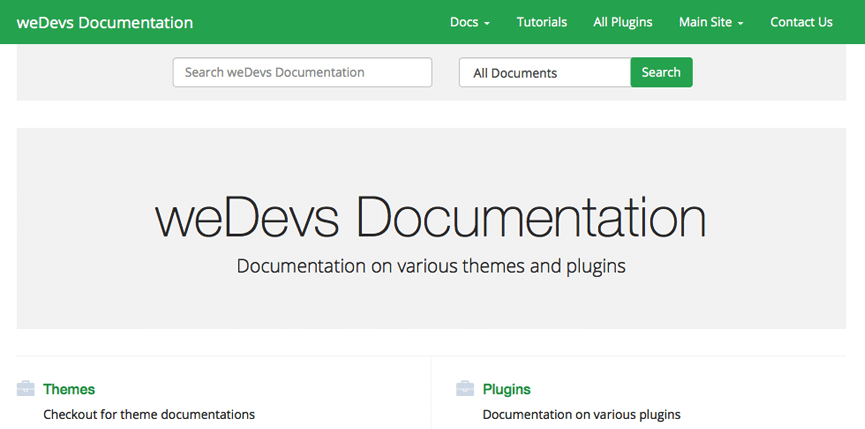865x429 pixels.
Task: Open the Plugins documentation link
Action: tap(506, 389)
